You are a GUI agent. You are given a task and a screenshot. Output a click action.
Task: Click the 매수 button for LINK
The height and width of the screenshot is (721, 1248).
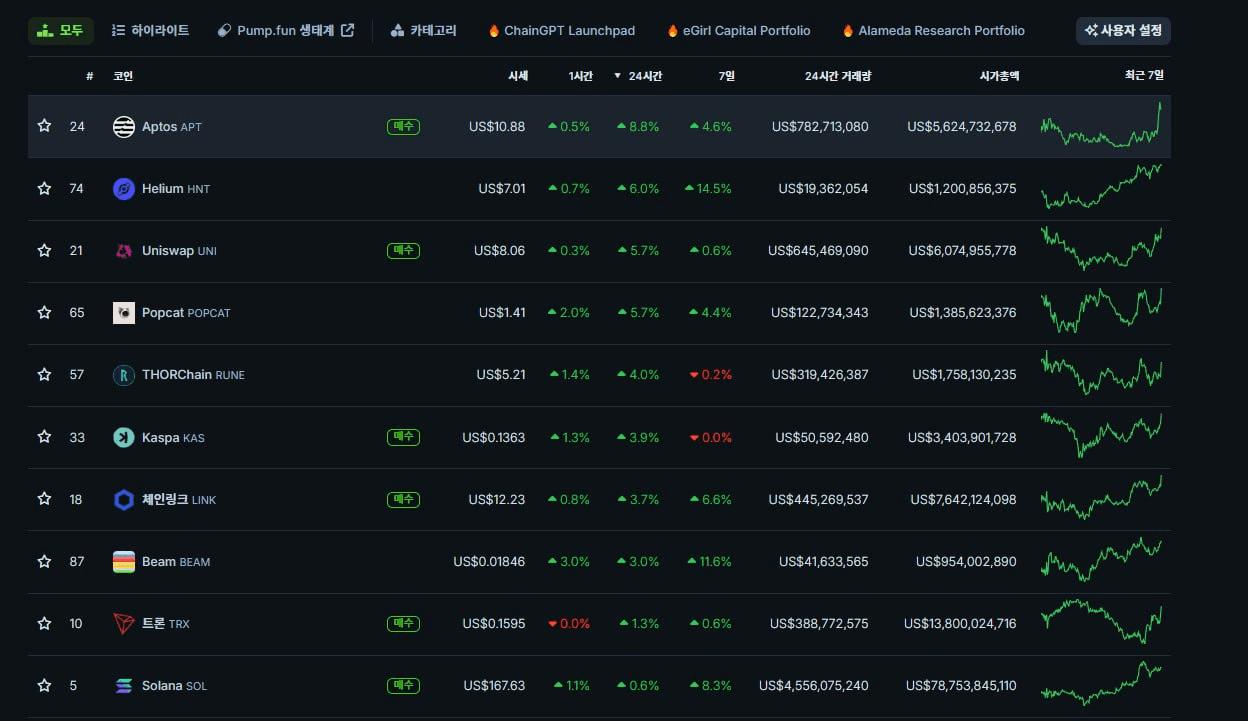click(403, 499)
